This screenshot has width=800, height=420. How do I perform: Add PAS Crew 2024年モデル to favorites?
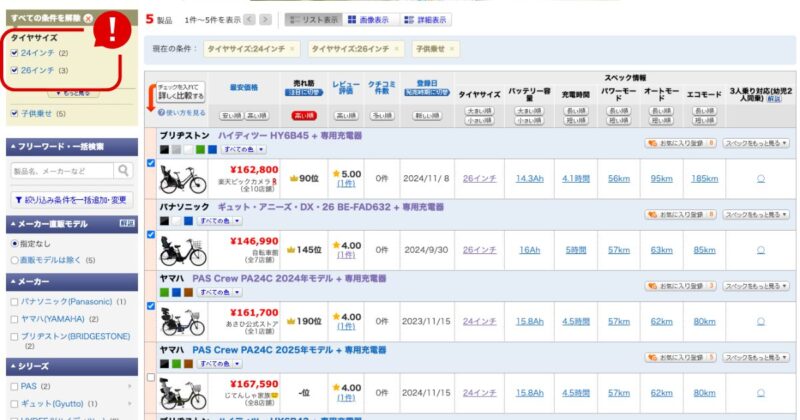point(681,286)
